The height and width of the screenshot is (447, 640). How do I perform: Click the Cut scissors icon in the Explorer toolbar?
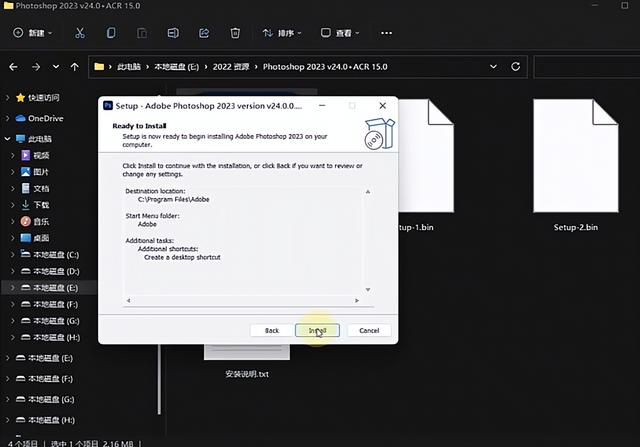80,33
